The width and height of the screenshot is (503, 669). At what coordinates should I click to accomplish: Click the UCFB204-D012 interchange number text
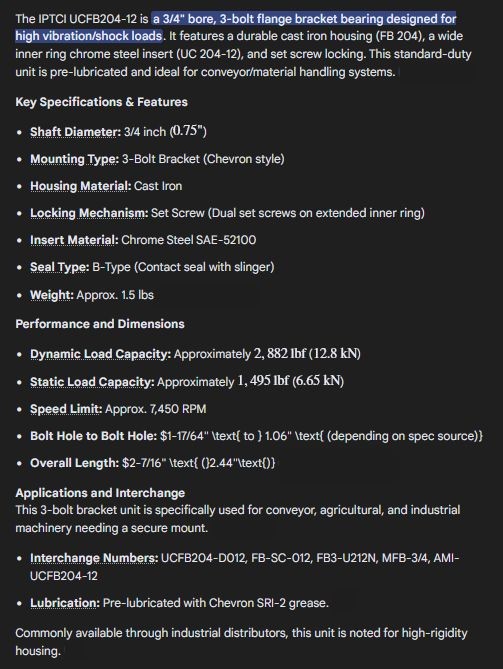203,558
